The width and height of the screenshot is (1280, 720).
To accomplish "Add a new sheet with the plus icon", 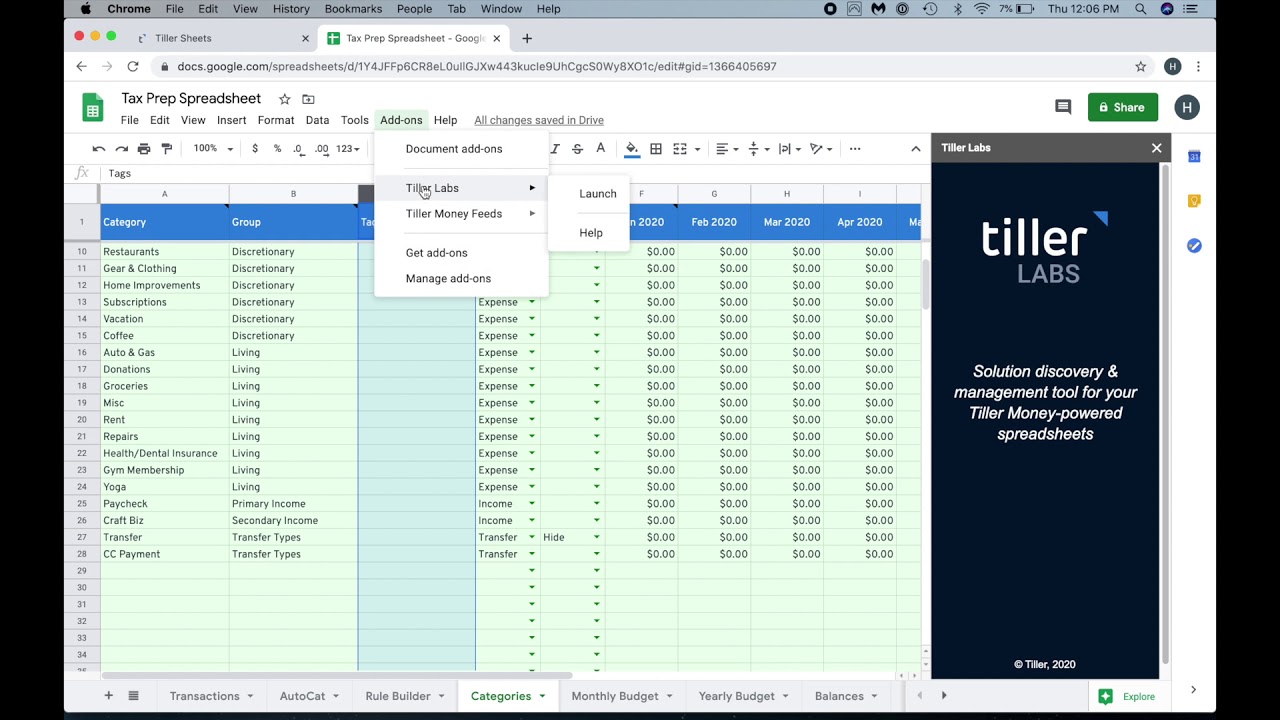I will coord(108,696).
